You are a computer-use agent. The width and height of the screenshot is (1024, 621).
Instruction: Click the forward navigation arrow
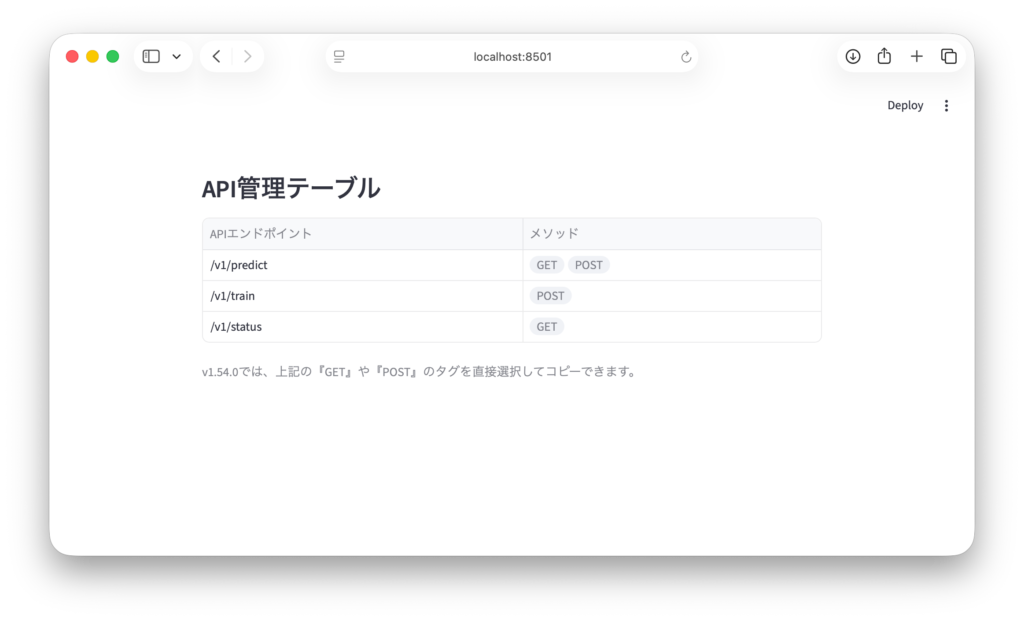coord(247,57)
